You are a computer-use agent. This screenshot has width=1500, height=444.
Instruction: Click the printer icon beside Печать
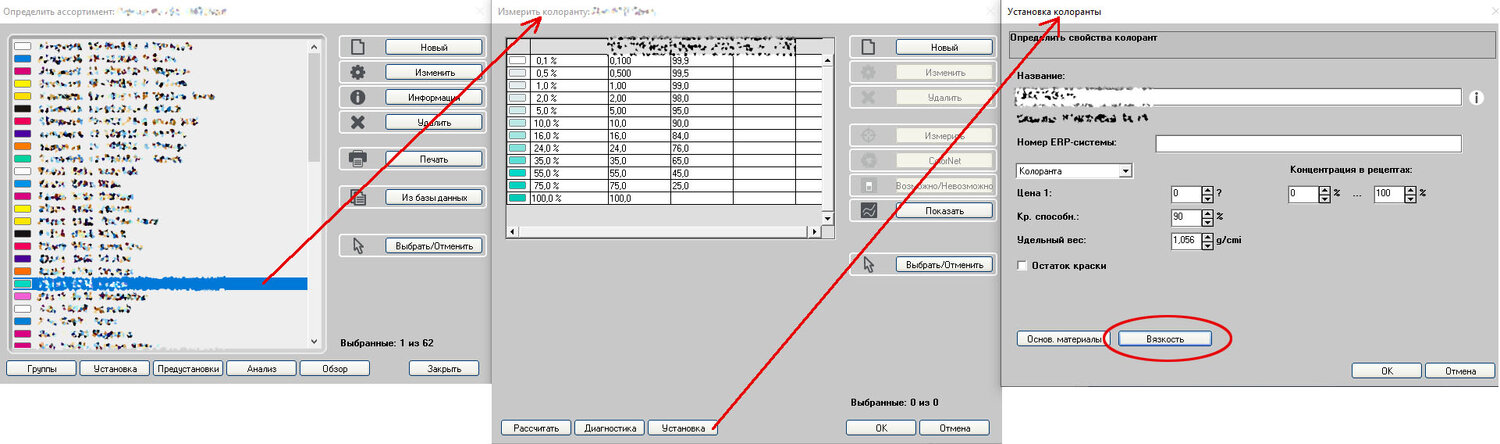(357, 159)
